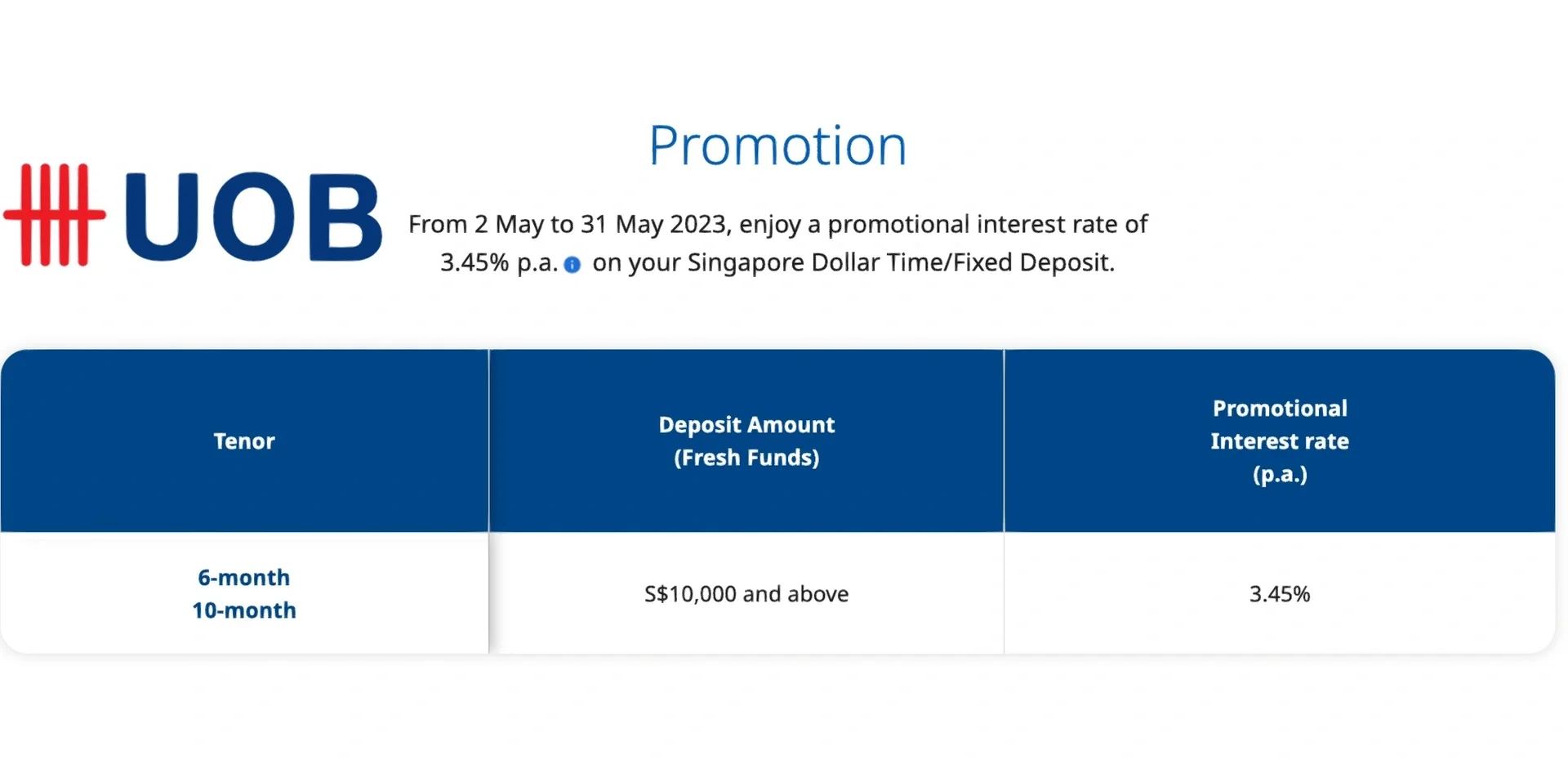Click the 'promotional interest rate of' phrase
Viewport: 1568px width, 760px height.
click(987, 224)
